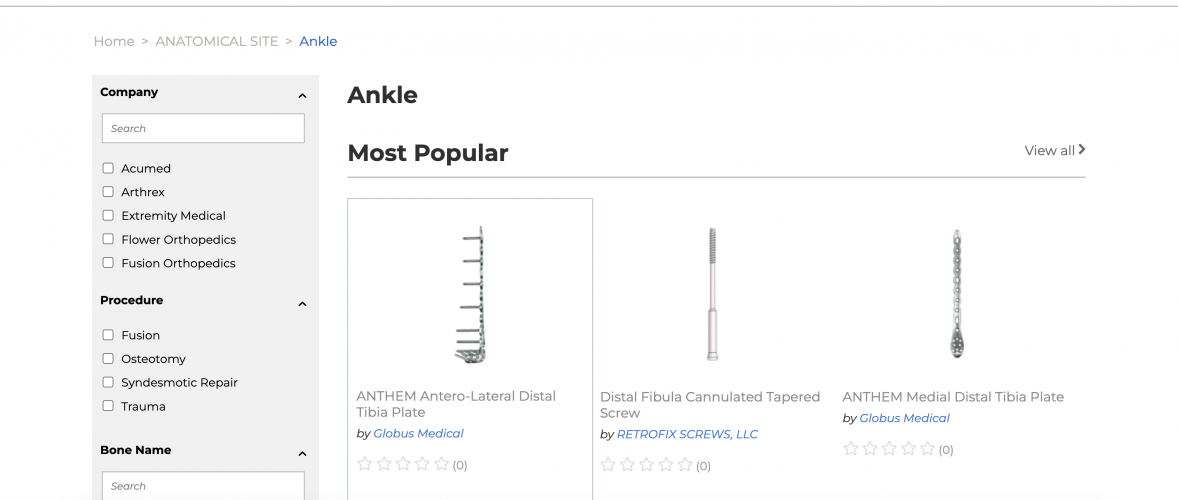
Task: Enable the Arthrex company checkbox
Action: pos(108,192)
